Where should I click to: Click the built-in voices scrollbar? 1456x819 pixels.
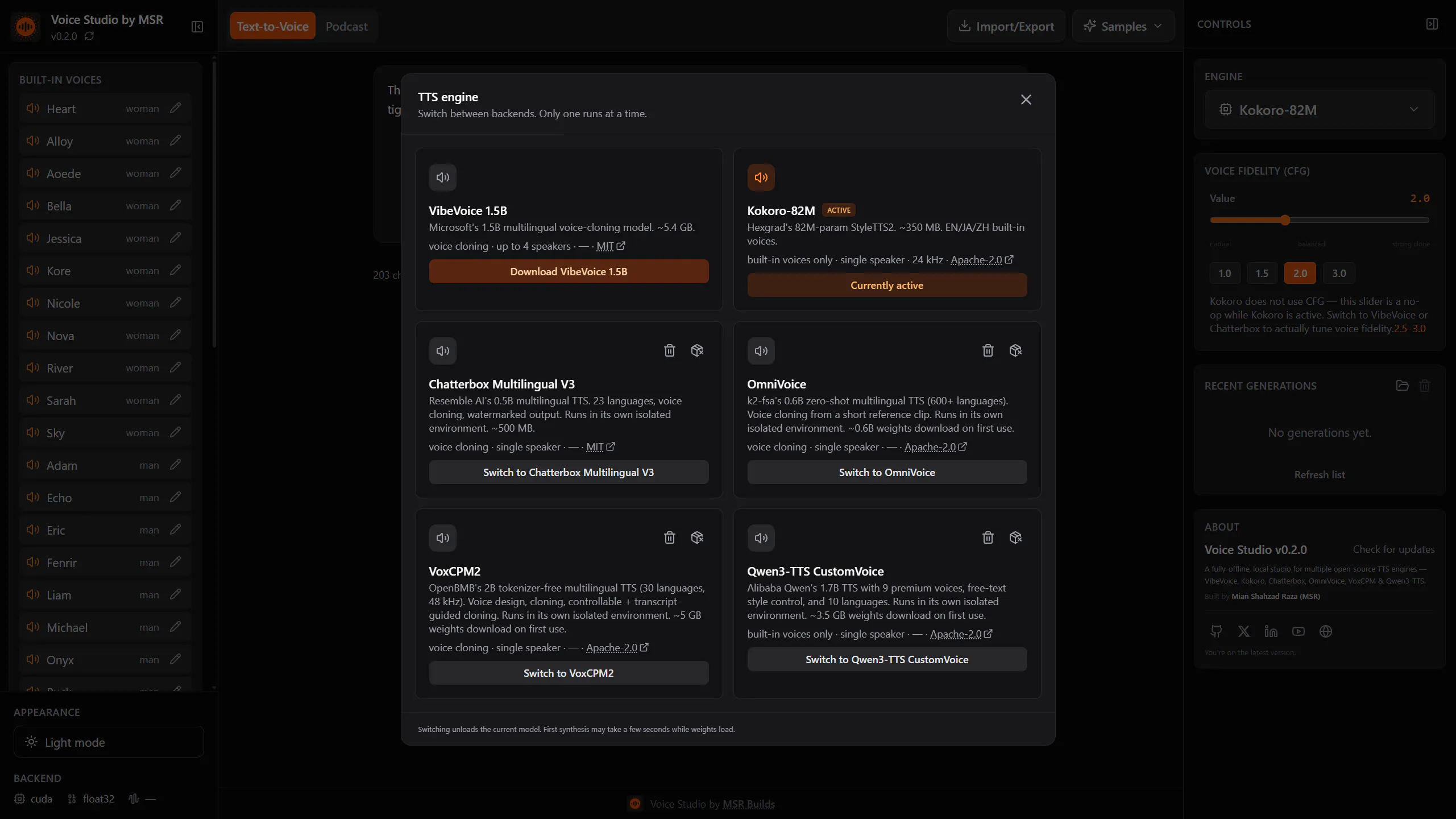[x=214, y=205]
